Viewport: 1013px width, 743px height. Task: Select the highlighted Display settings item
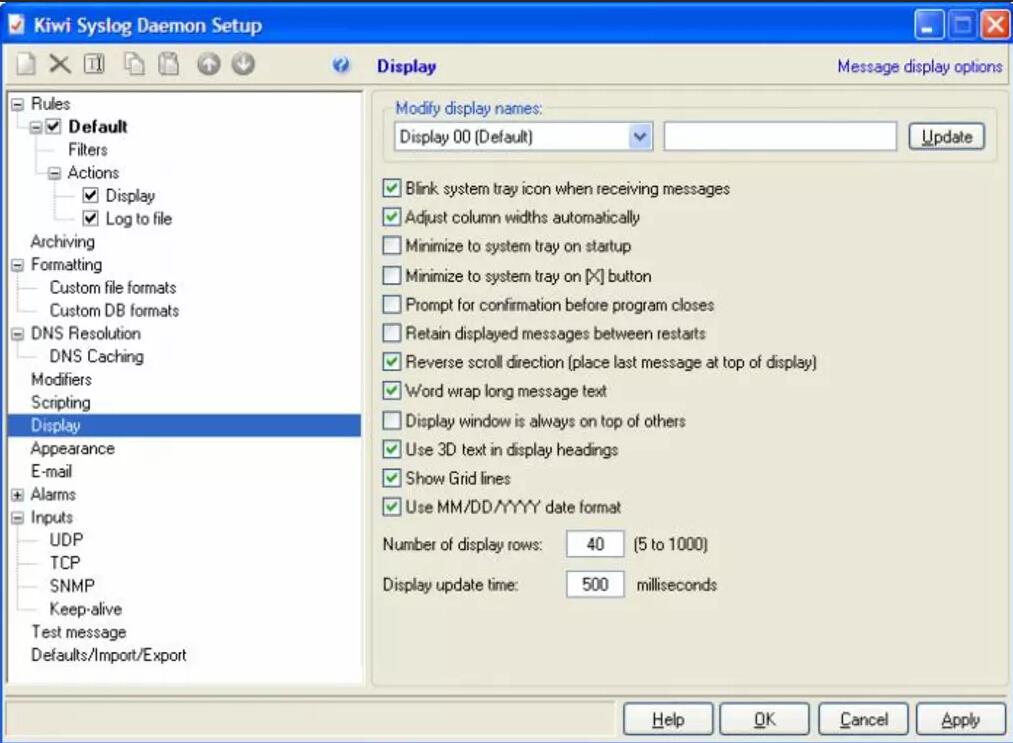pos(185,425)
